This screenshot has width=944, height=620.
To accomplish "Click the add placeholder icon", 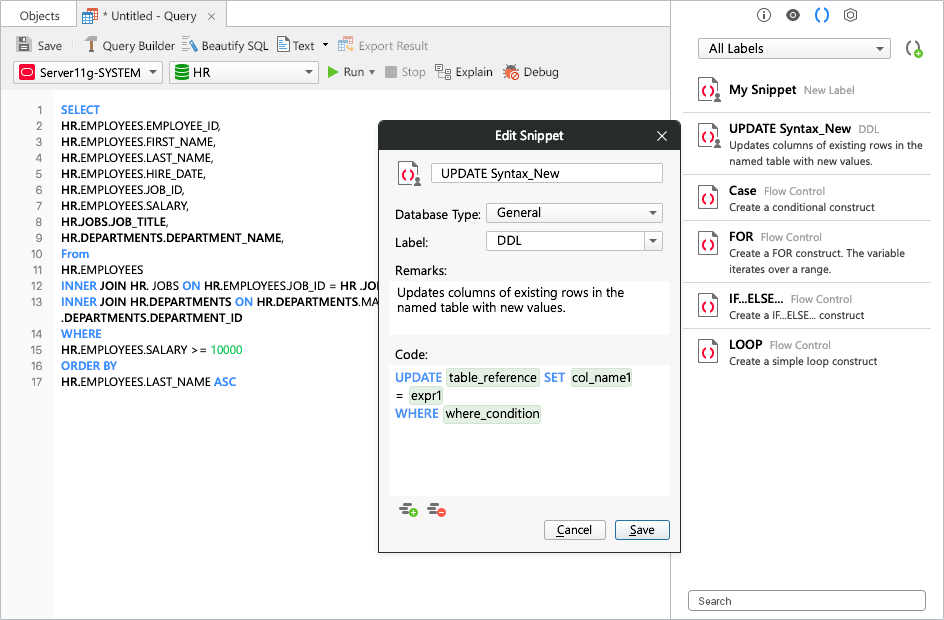I will click(x=408, y=510).
